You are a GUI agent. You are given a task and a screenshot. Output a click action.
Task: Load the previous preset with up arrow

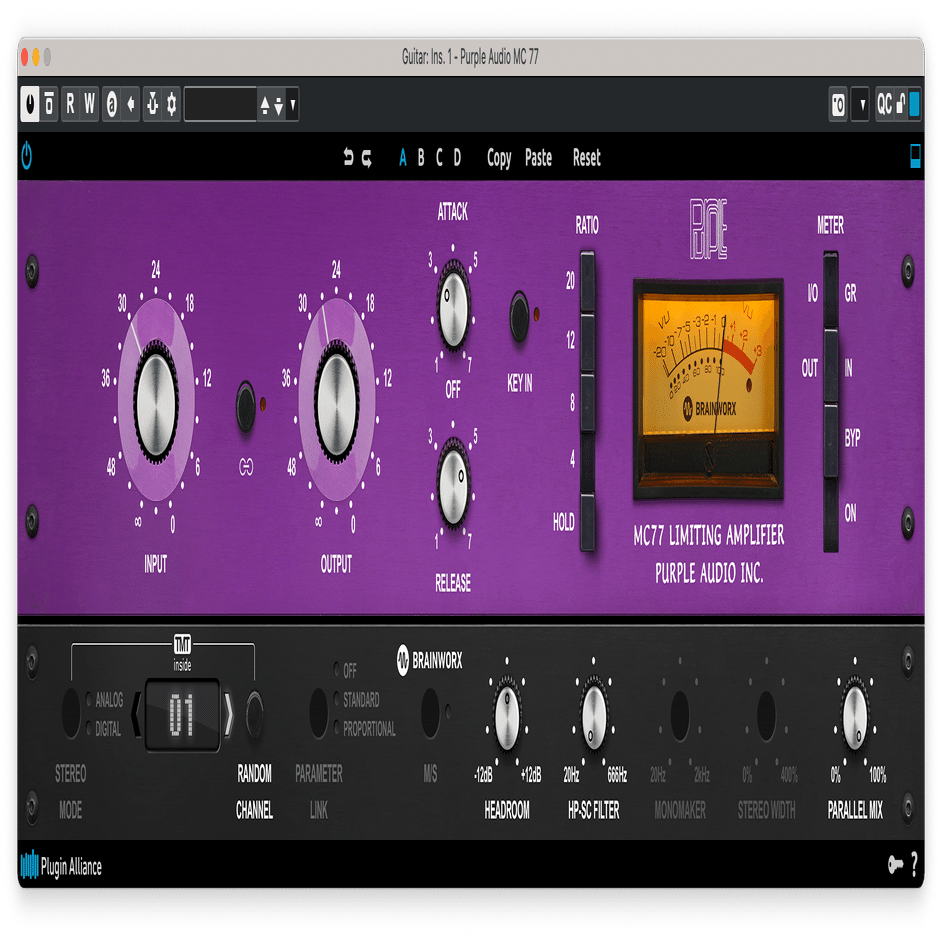pos(265,106)
